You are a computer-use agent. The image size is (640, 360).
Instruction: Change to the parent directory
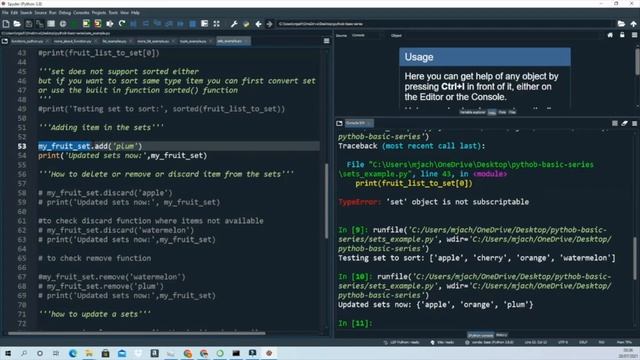coord(633,24)
